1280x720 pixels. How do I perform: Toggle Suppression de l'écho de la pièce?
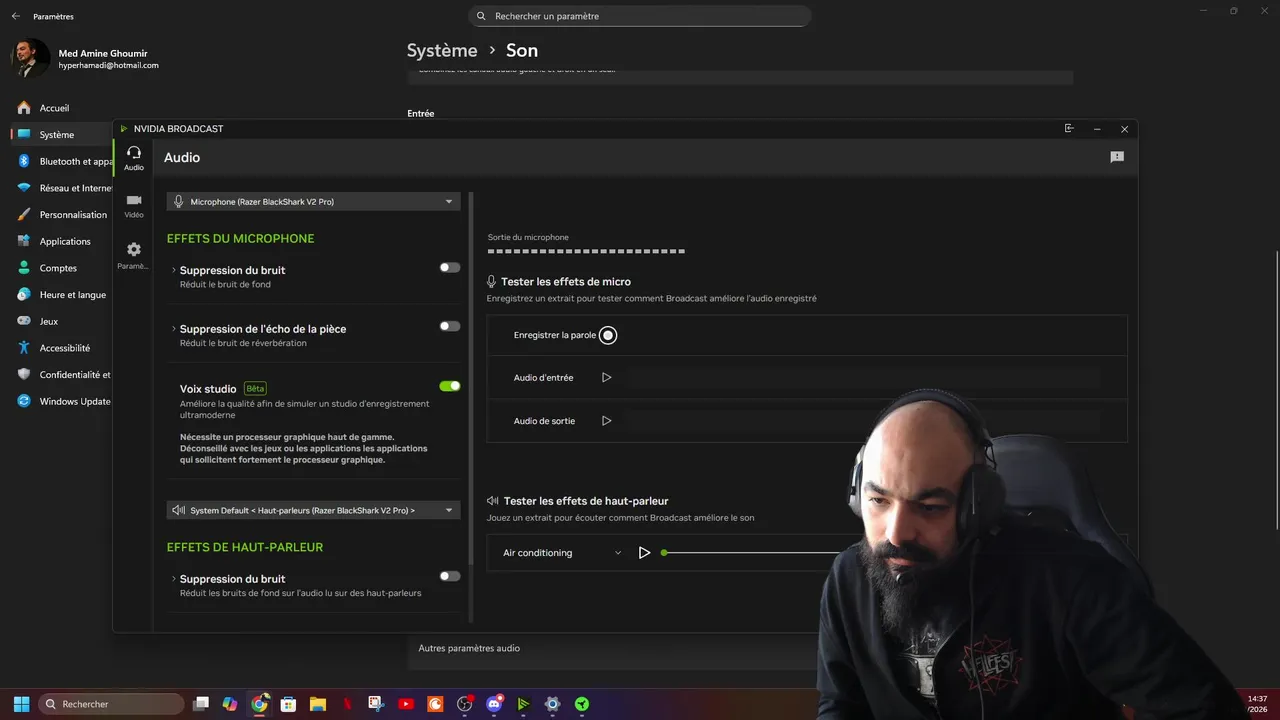(x=450, y=326)
